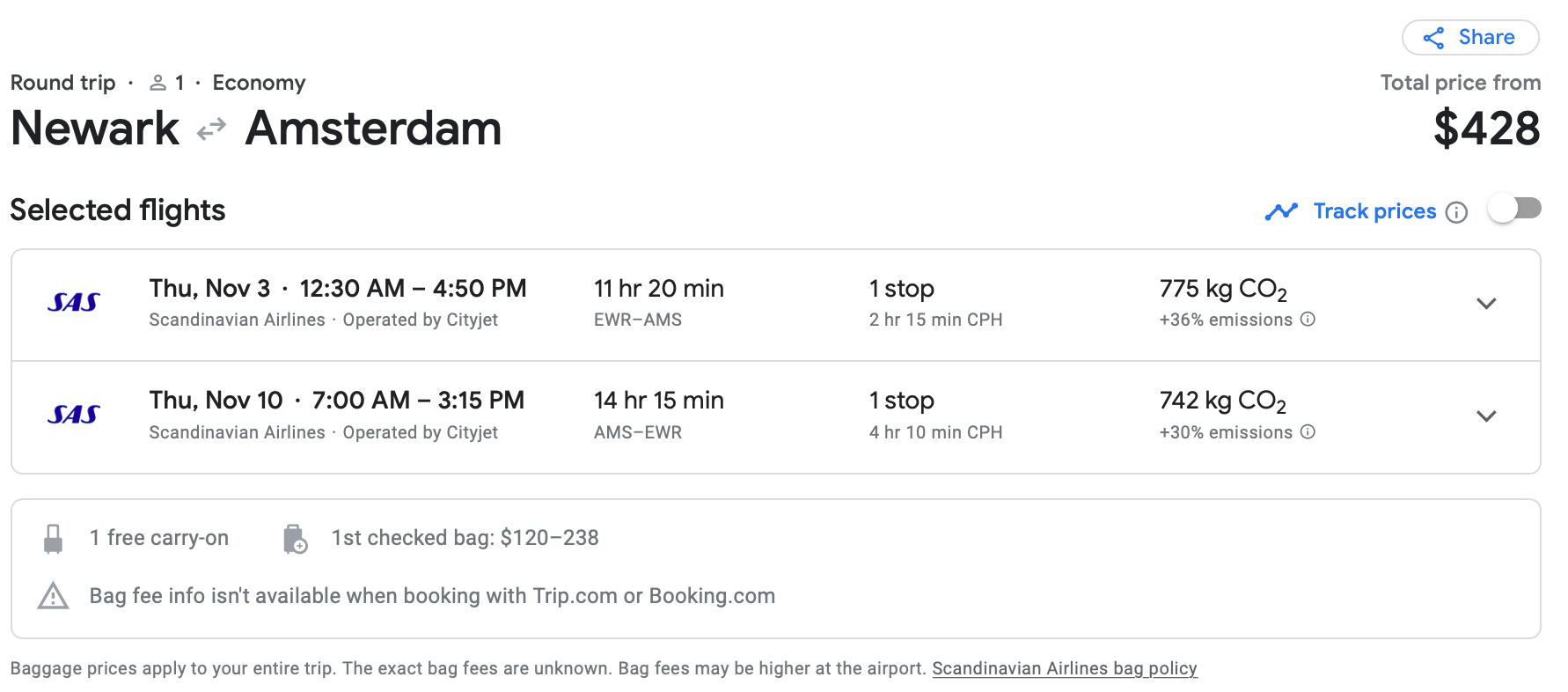Viewport: 1568px width, 692px height.
Task: Click the checked bag icon
Action: coord(295,539)
